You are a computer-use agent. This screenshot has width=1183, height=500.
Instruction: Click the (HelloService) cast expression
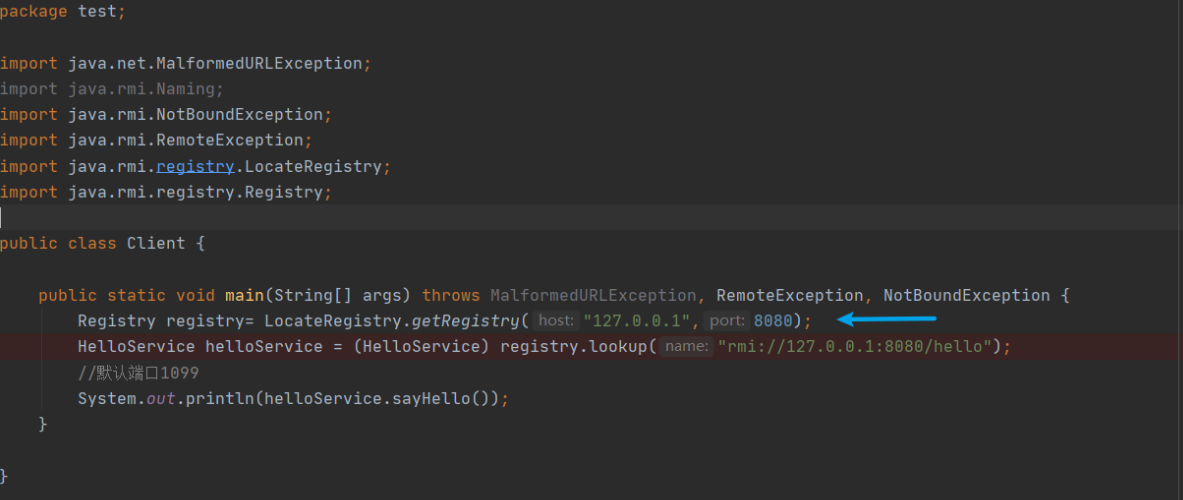pyautogui.click(x=422, y=347)
